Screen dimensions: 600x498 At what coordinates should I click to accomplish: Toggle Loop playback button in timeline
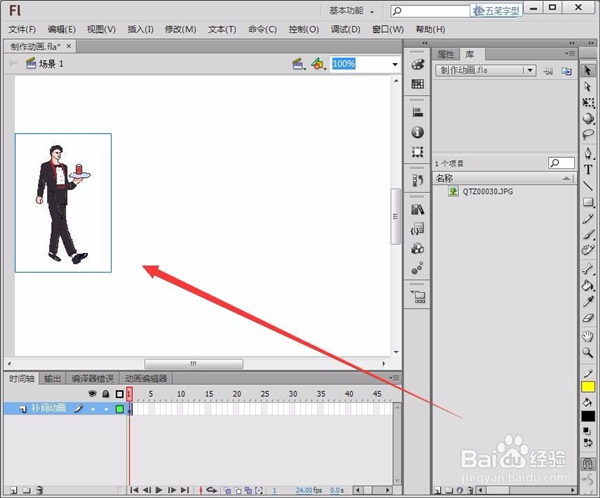212,490
